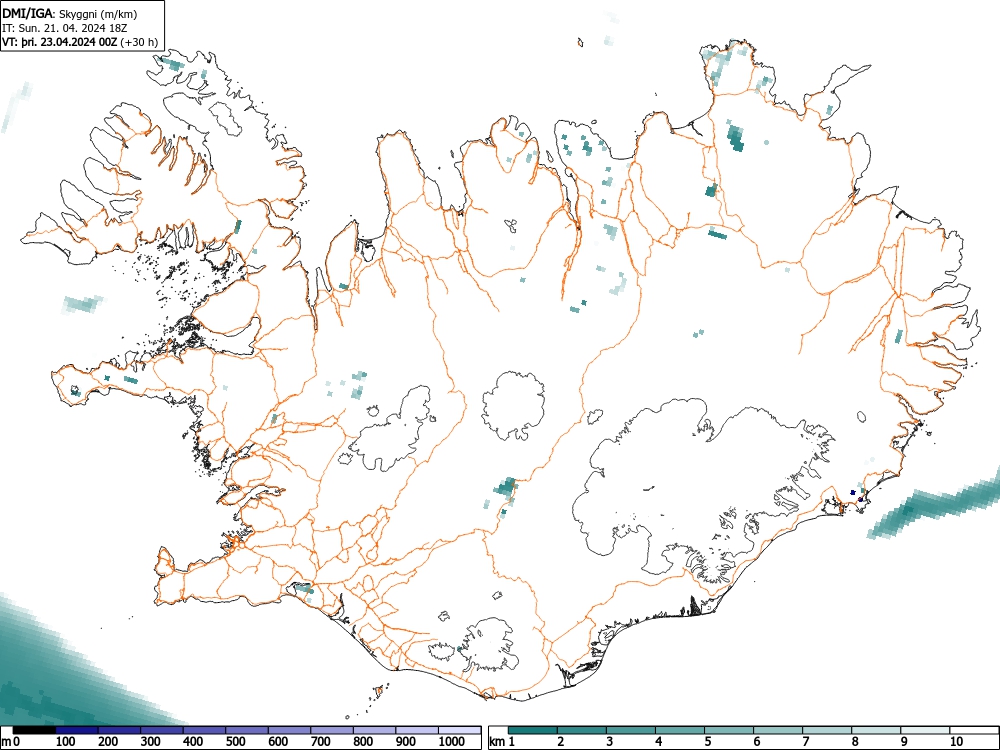
Task: Pick the swatch between 200 and 300 m
Action: [x=119, y=730]
